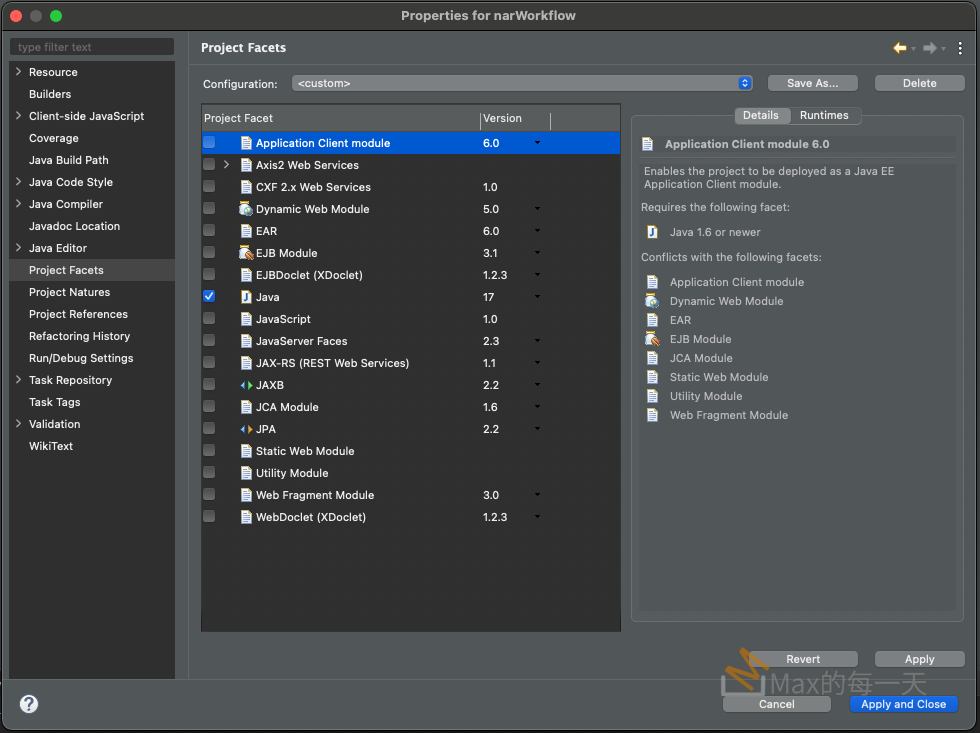Open the three-dot view menu icon

coord(960,48)
